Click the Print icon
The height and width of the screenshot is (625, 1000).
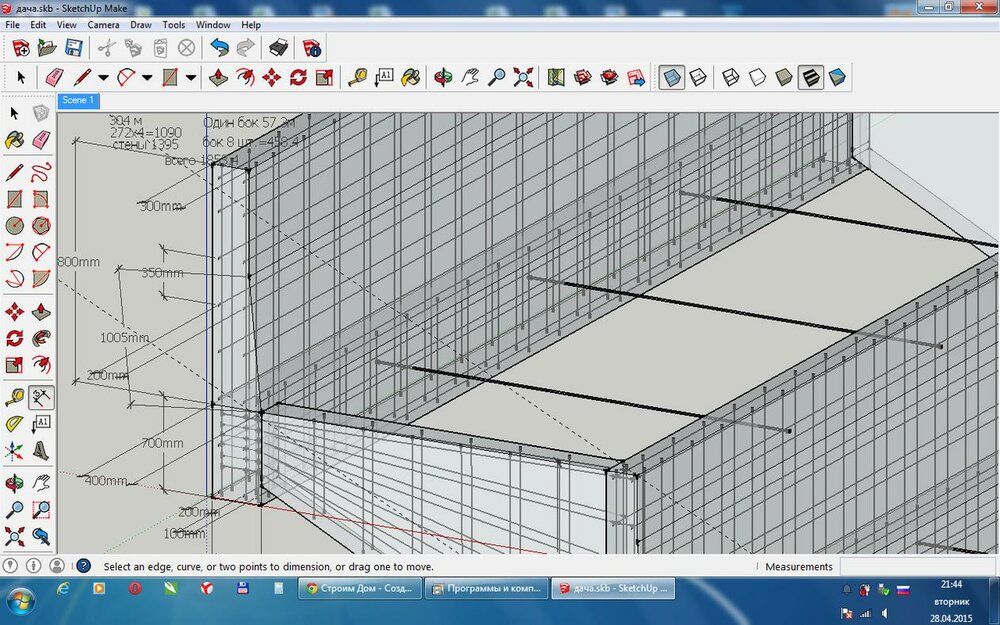280,47
